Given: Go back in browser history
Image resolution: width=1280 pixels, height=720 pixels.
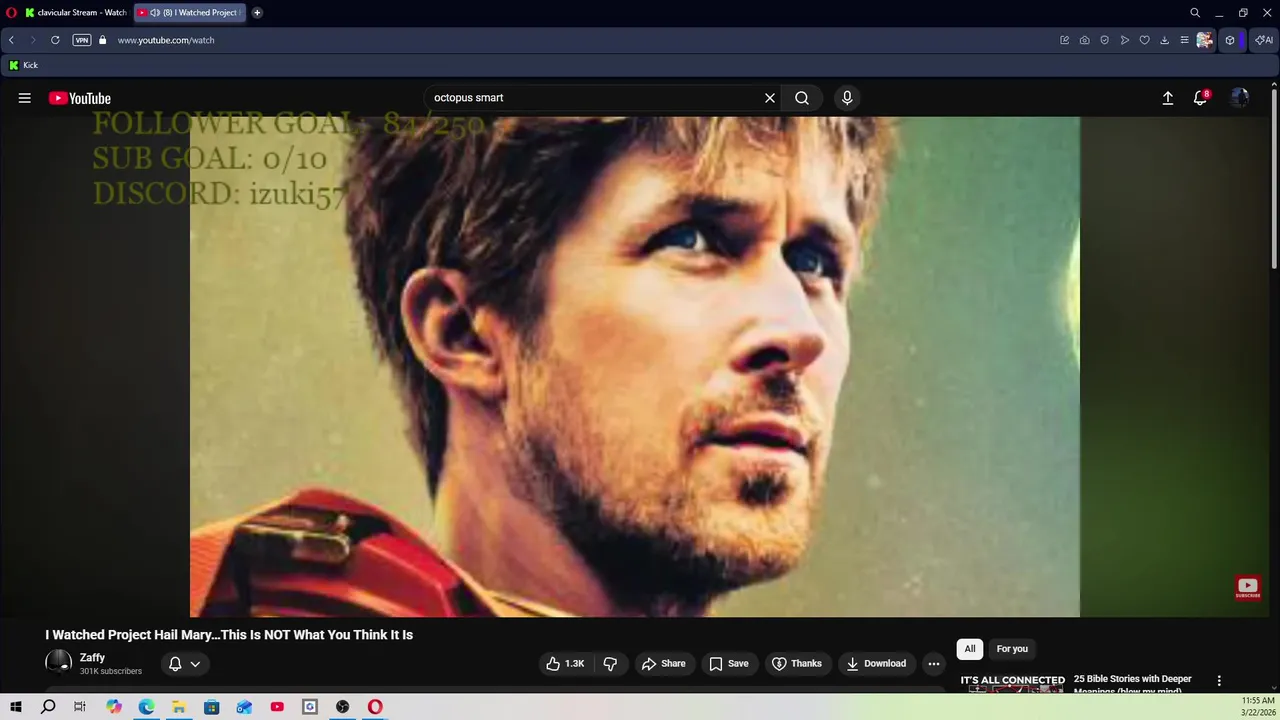Looking at the screenshot, I should coord(11,40).
